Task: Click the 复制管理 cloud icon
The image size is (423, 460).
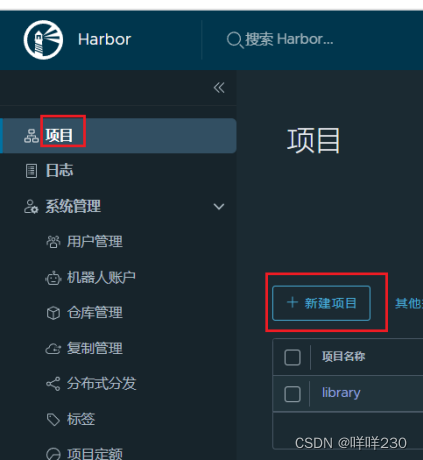Action: 53,349
